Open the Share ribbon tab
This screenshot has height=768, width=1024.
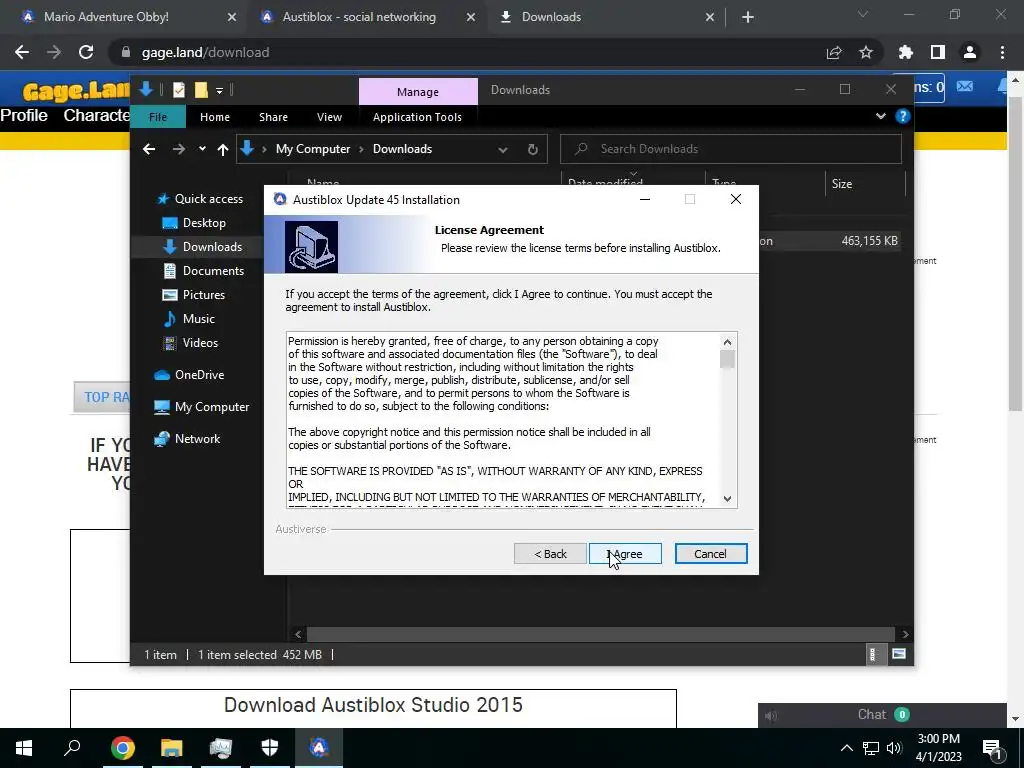[273, 117]
